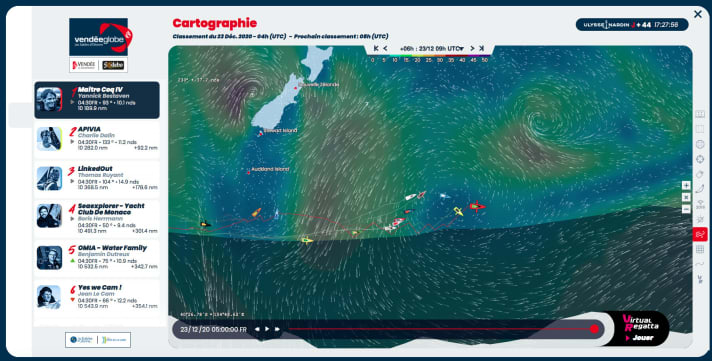
Task: Click the grid icon below the red wind icon
Action: 700,249
